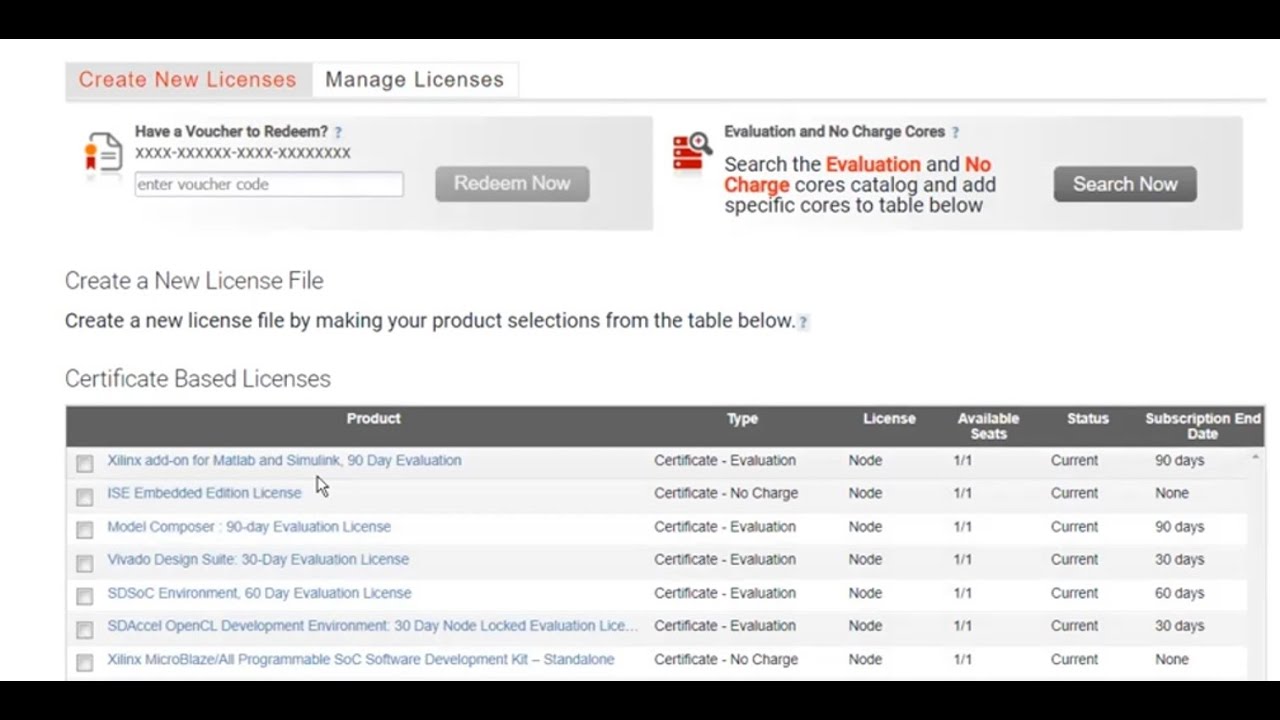The width and height of the screenshot is (1280, 720).
Task: Open Xilinx MicroBlaze Software Development Kit link
Action: 361,659
